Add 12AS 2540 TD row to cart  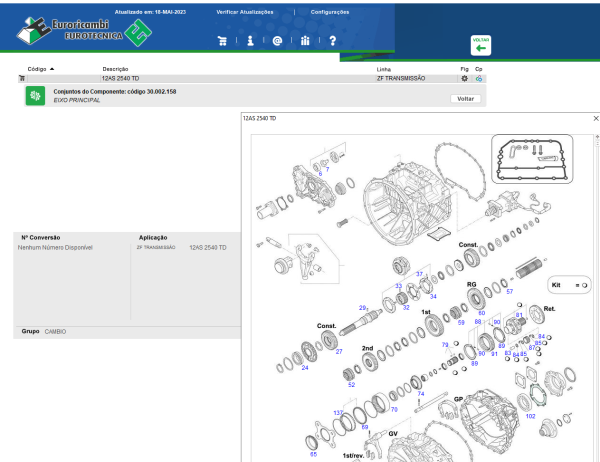pos(22,78)
